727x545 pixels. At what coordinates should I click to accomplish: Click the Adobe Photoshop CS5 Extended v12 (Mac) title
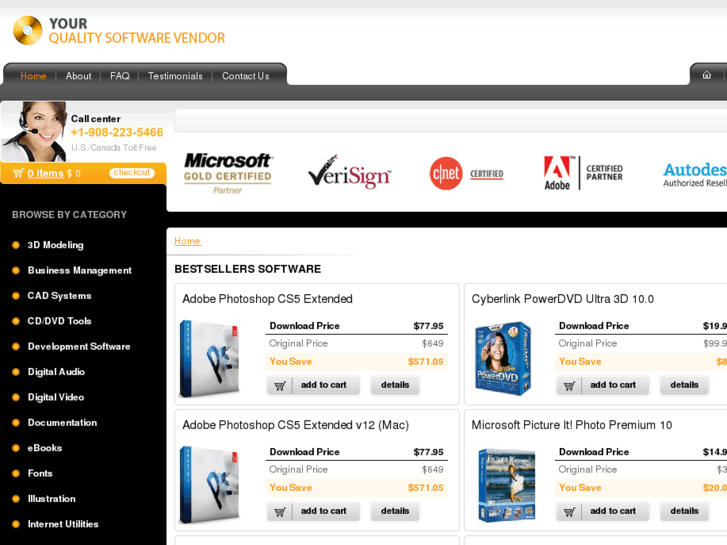pos(295,425)
